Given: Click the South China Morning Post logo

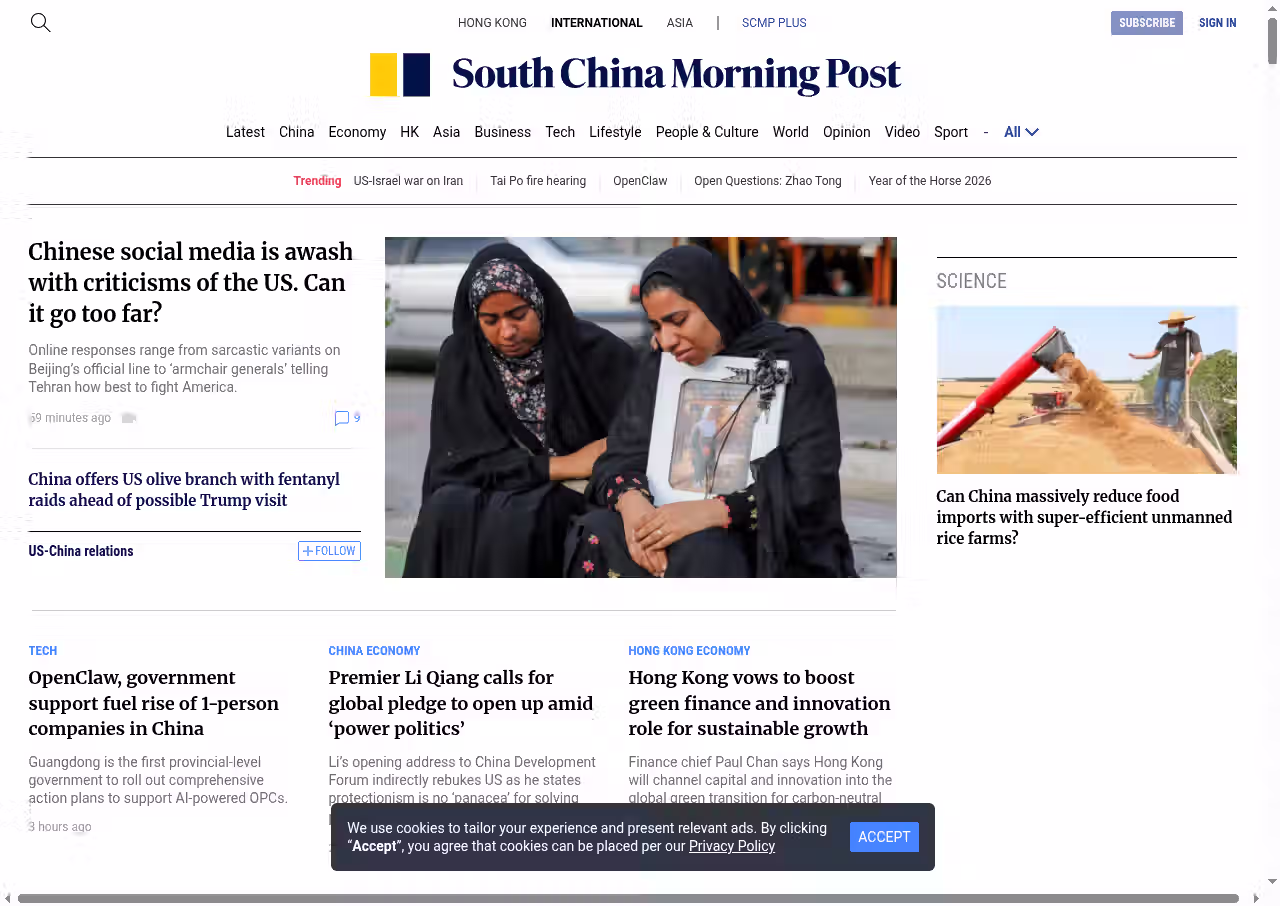Looking at the screenshot, I should pos(635,75).
